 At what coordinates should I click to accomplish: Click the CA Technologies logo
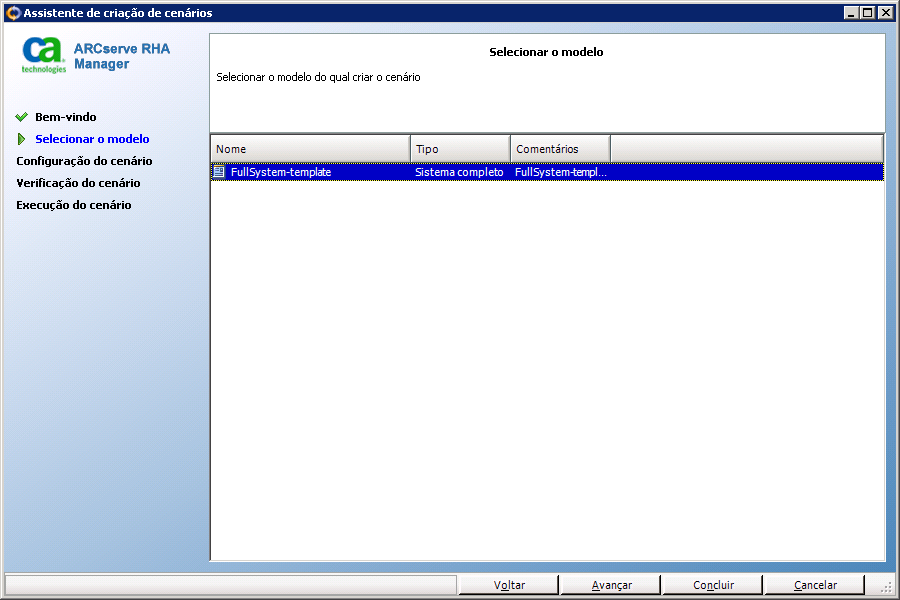click(44, 55)
